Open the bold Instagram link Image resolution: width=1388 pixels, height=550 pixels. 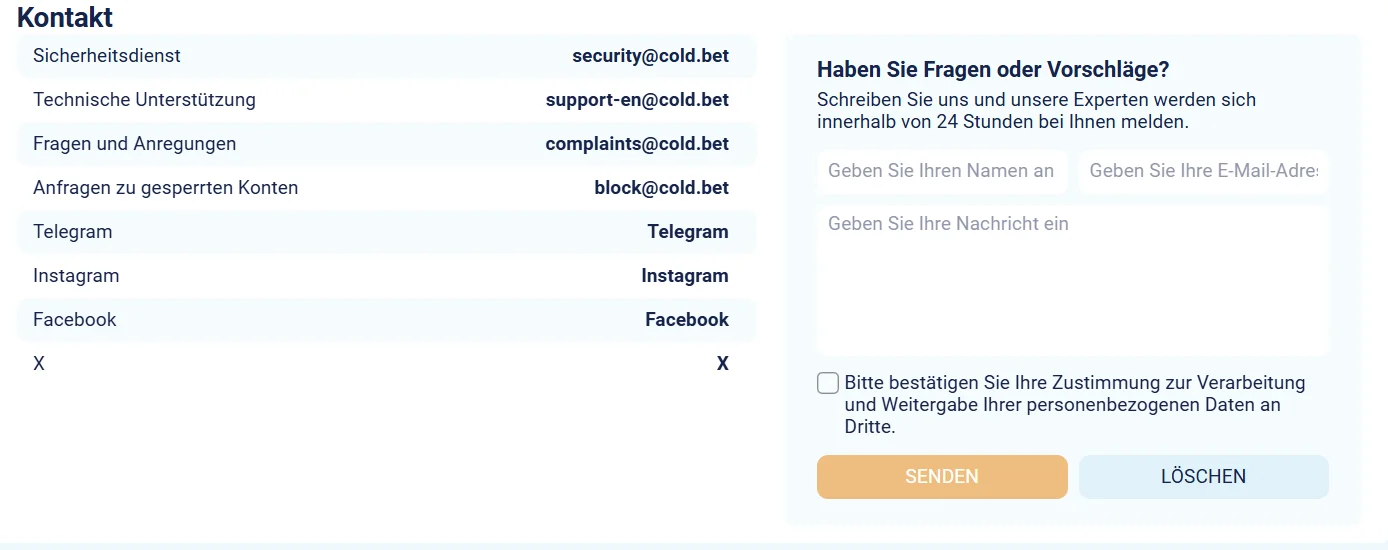[x=684, y=276]
